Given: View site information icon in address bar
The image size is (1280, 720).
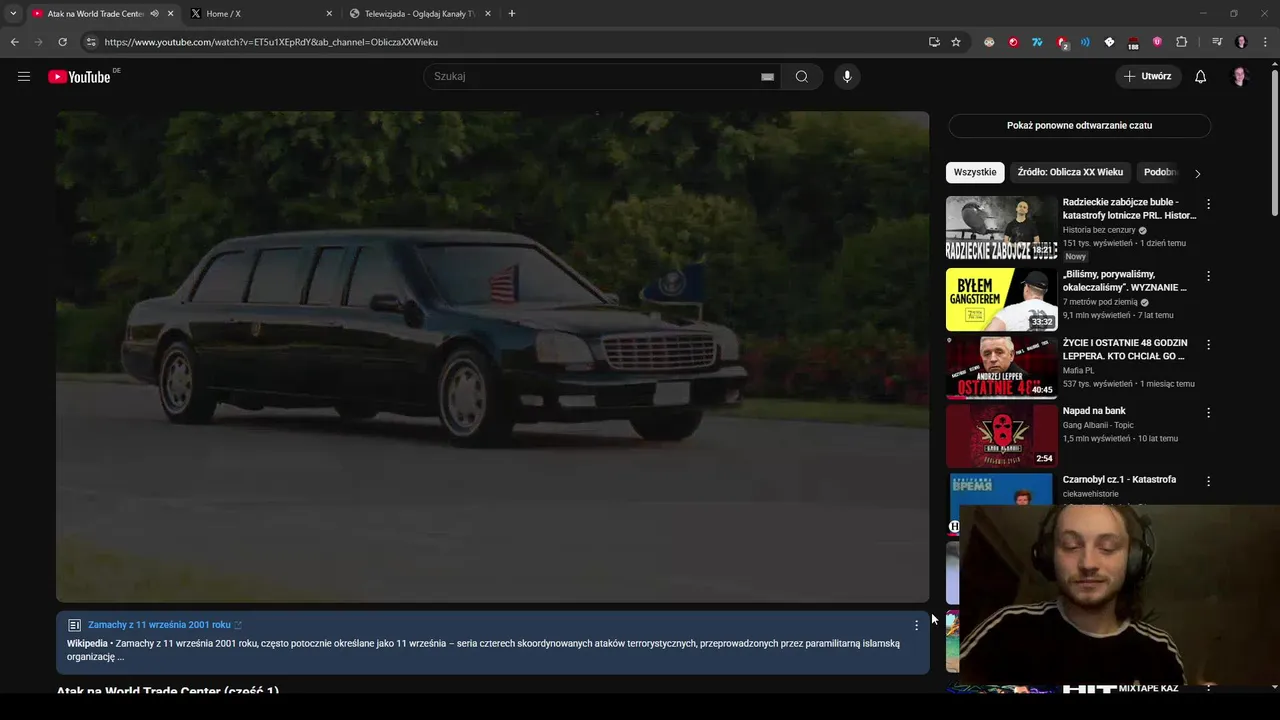Looking at the screenshot, I should [91, 42].
